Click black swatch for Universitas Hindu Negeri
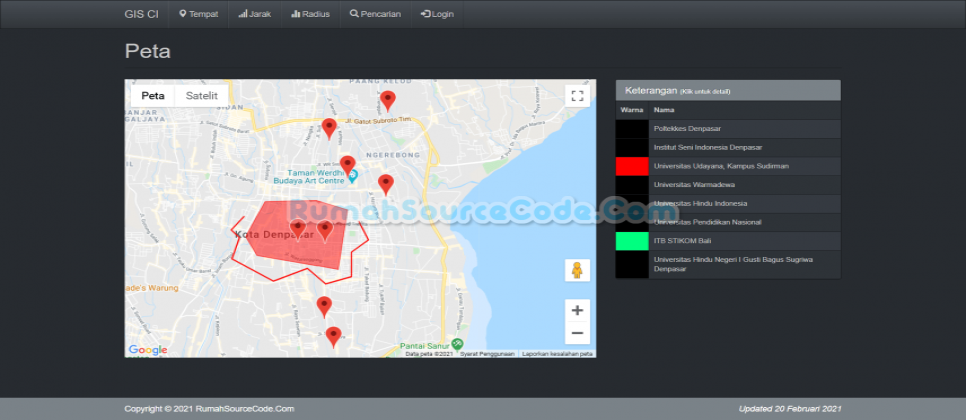 tap(632, 264)
